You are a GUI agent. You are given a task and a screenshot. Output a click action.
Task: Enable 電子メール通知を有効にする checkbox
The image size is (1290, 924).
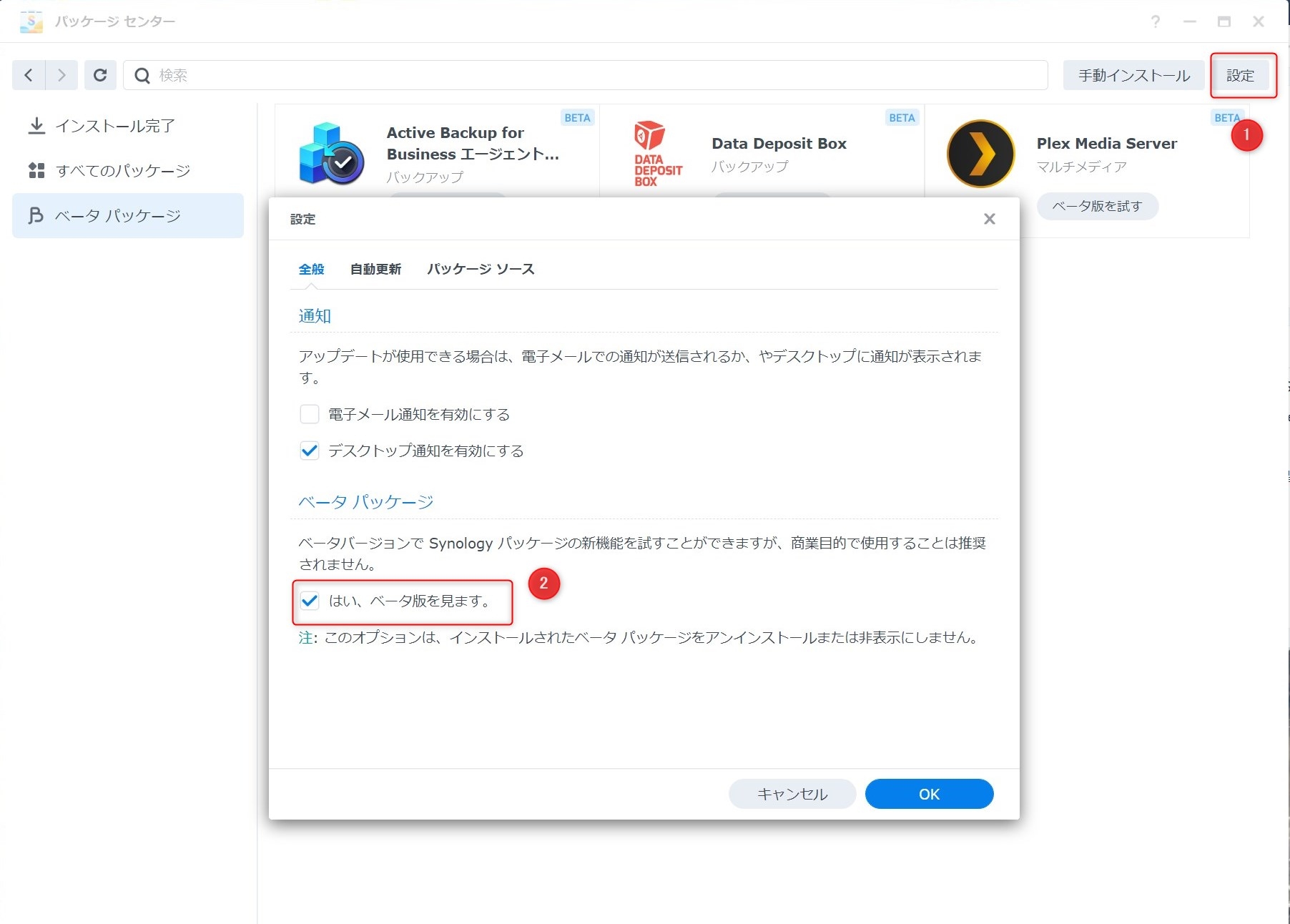310,414
